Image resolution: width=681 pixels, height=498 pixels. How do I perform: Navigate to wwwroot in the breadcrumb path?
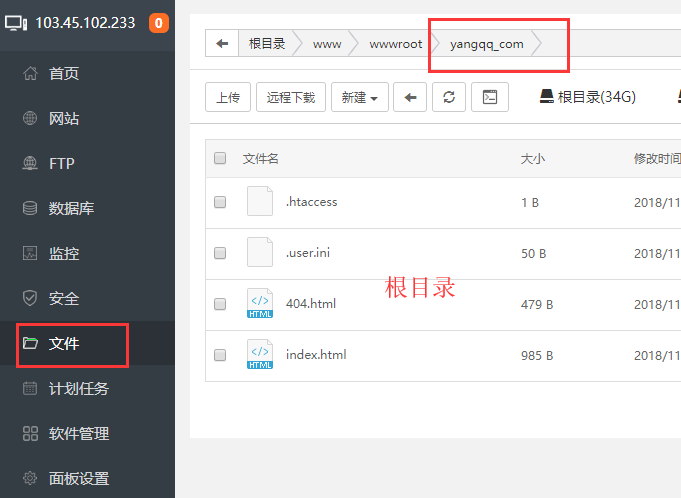click(x=396, y=44)
